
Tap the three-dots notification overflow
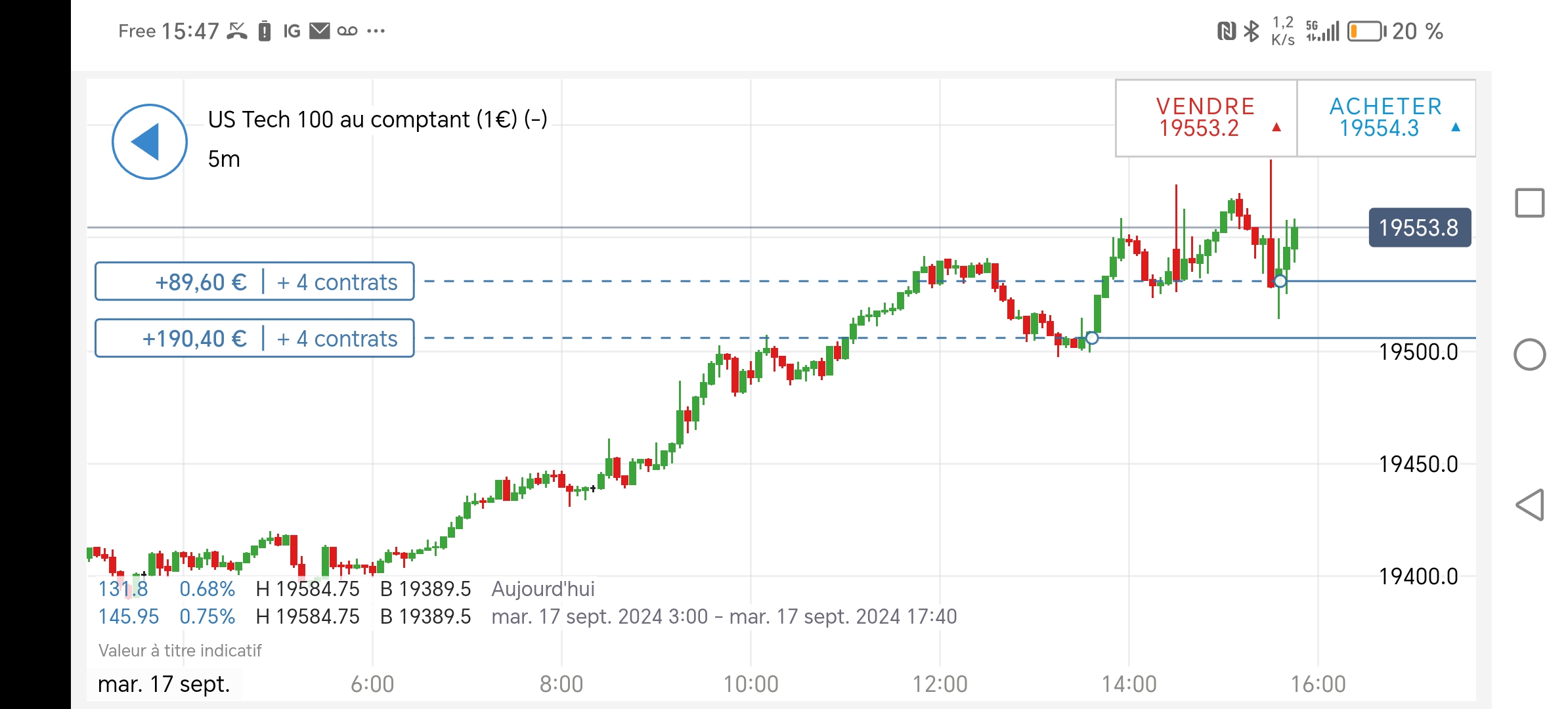click(376, 31)
